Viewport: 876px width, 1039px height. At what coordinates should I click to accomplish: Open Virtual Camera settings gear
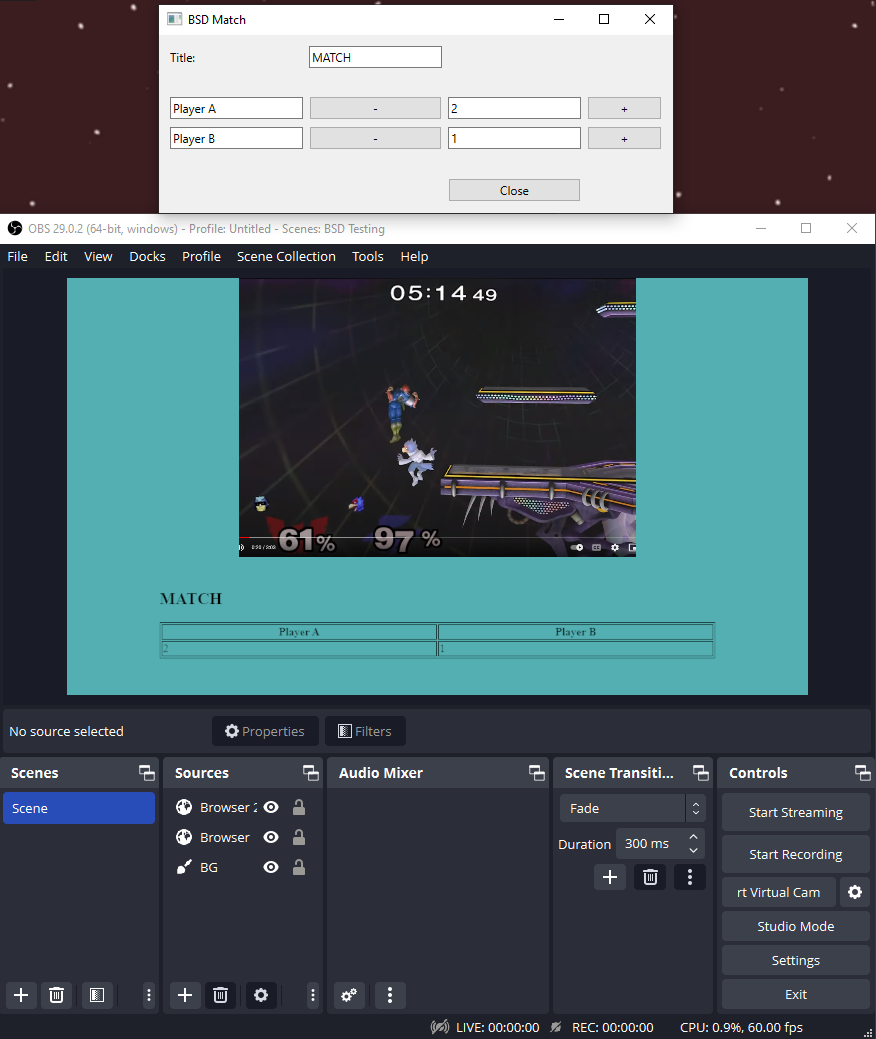point(855,892)
